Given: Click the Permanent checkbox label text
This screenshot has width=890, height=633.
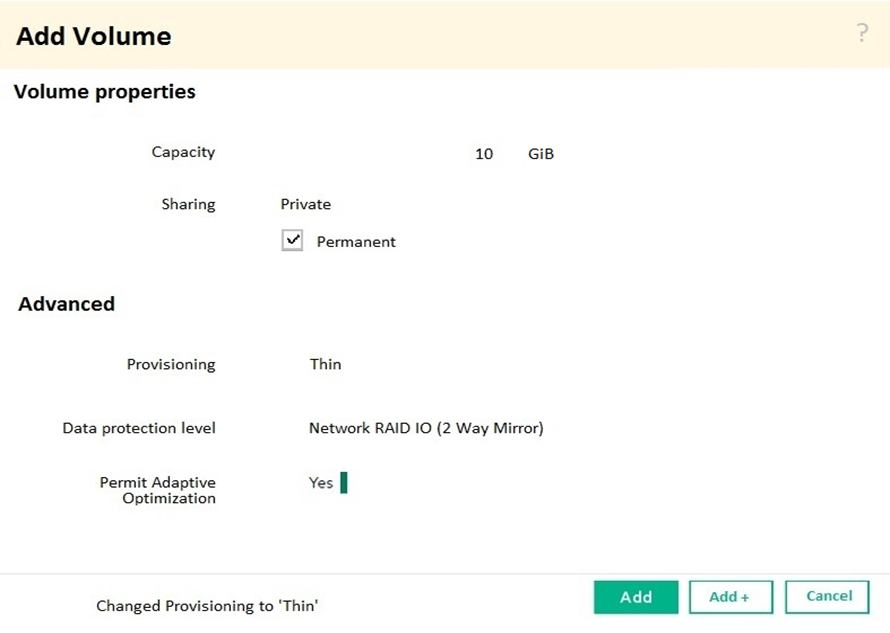Looking at the screenshot, I should click(356, 242).
